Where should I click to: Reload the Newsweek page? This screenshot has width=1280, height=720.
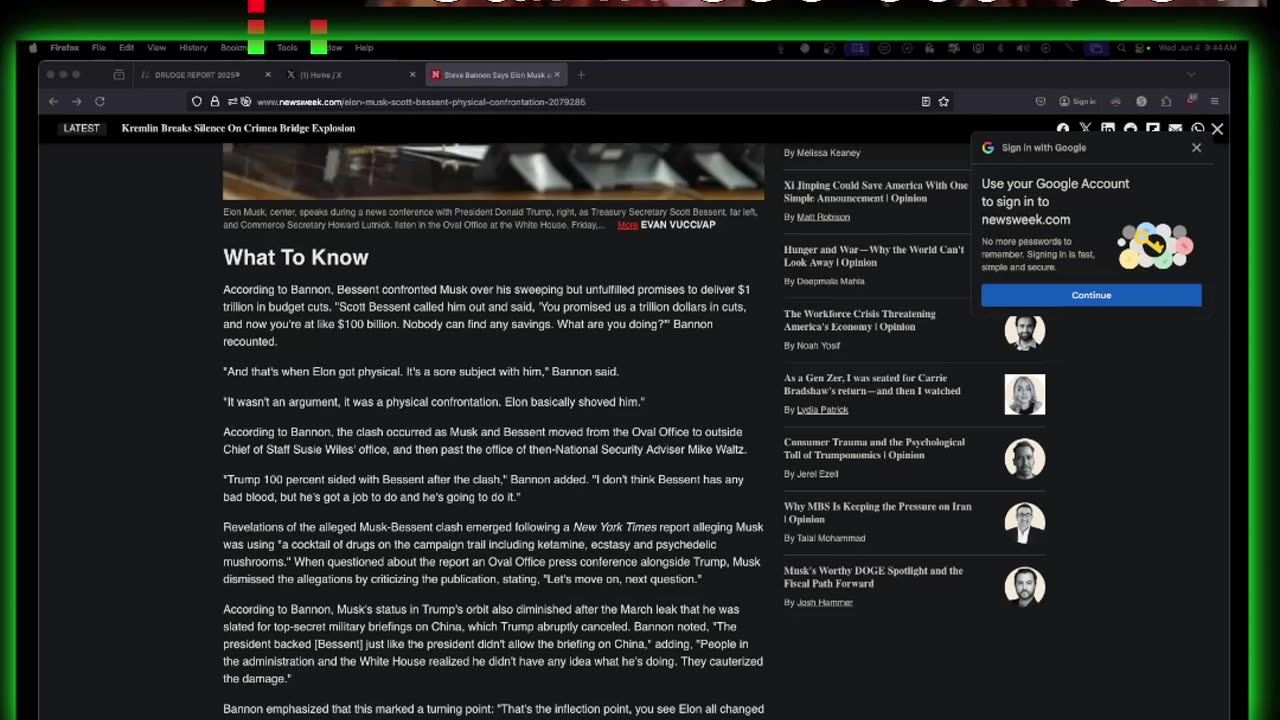click(x=100, y=101)
